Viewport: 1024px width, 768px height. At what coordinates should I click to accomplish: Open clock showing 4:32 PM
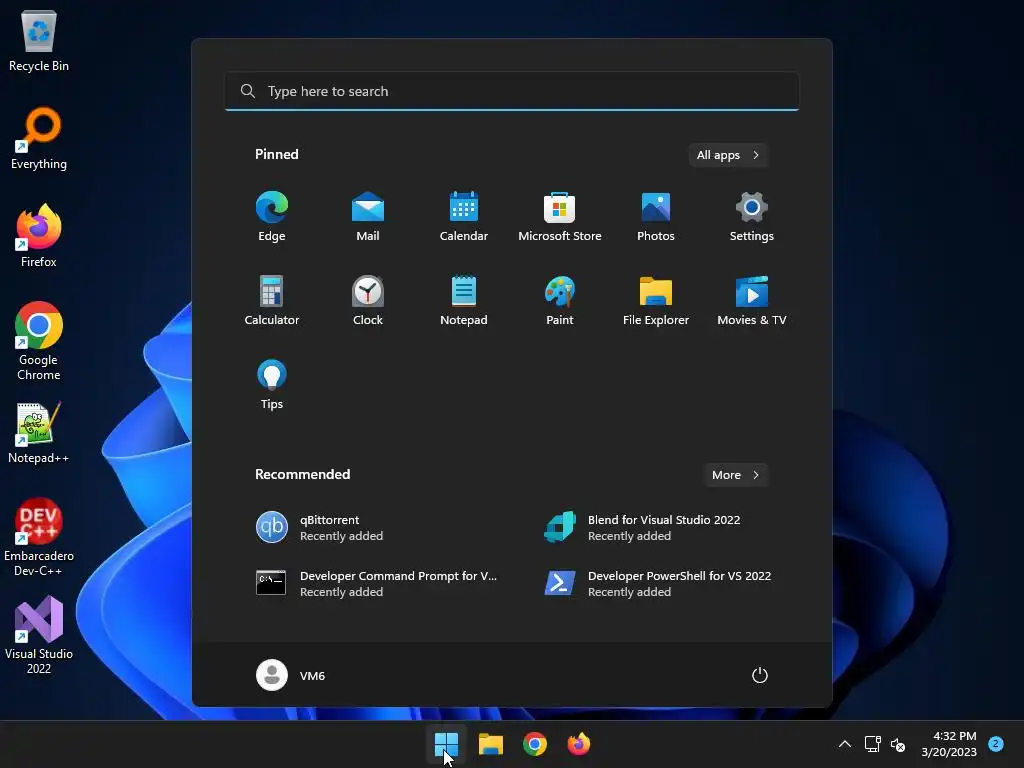tap(949, 744)
